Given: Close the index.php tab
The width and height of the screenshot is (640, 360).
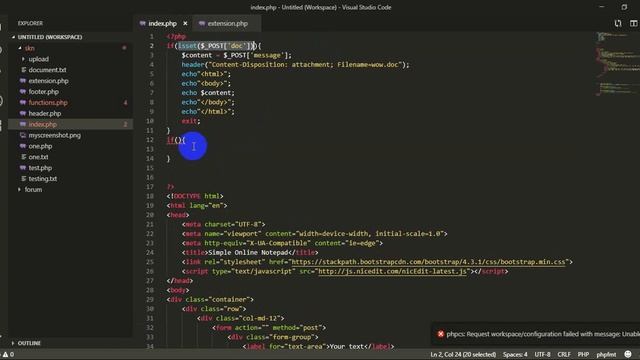Looking at the screenshot, I should pyautogui.click(x=185, y=24).
